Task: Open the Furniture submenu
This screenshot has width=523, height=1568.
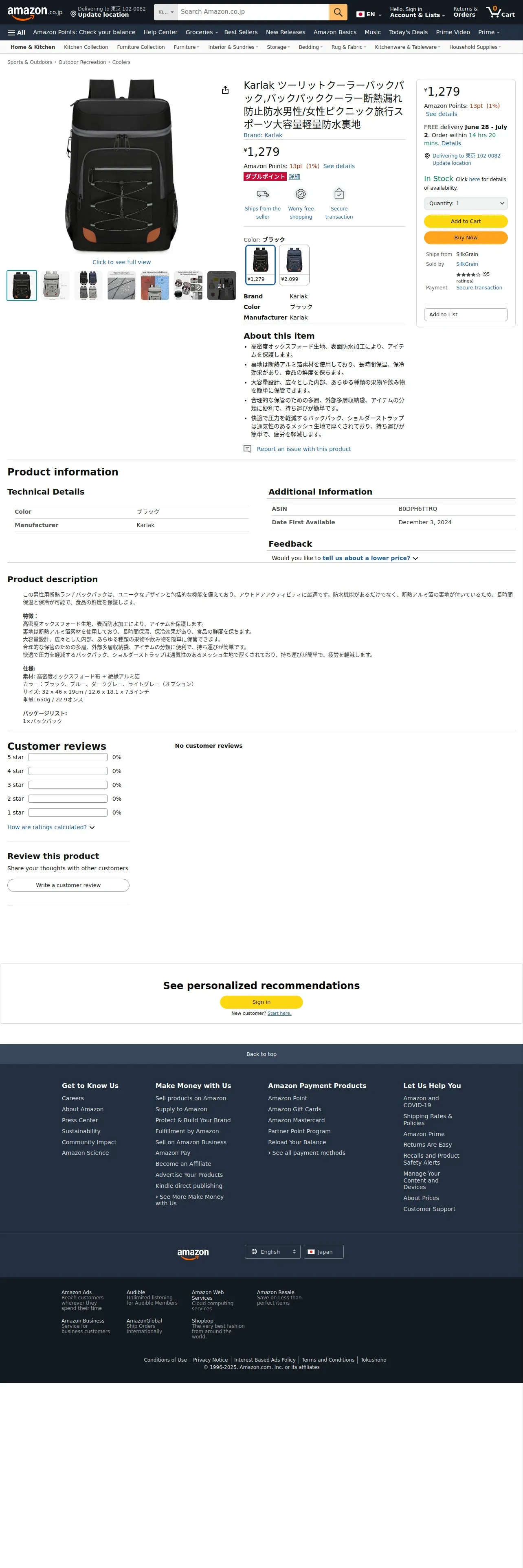Action: pyautogui.click(x=186, y=47)
